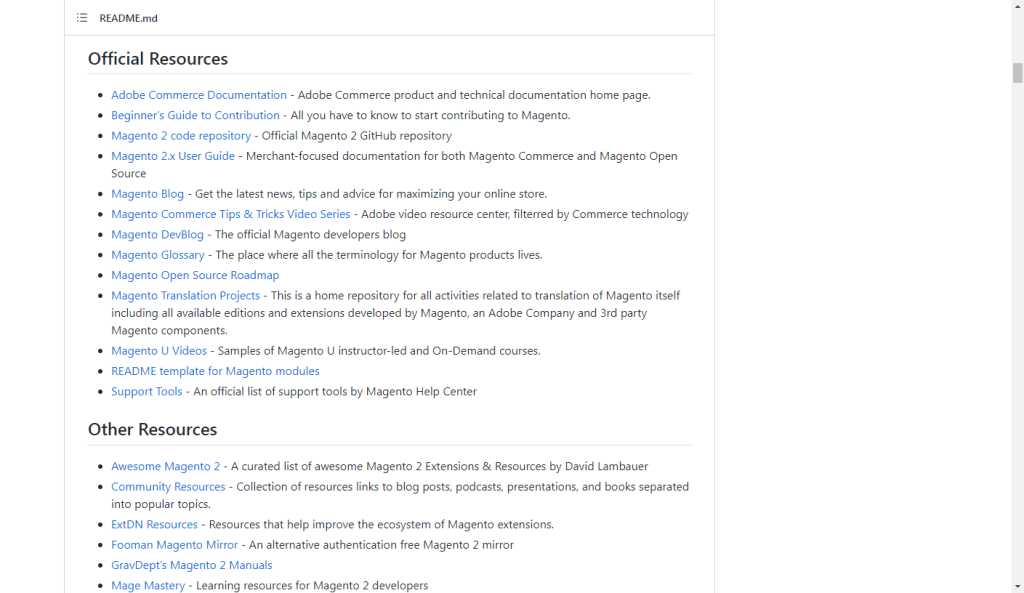Click text 'Official Magento 2 GitHub repository'
This screenshot has height=593, width=1024.
point(357,135)
